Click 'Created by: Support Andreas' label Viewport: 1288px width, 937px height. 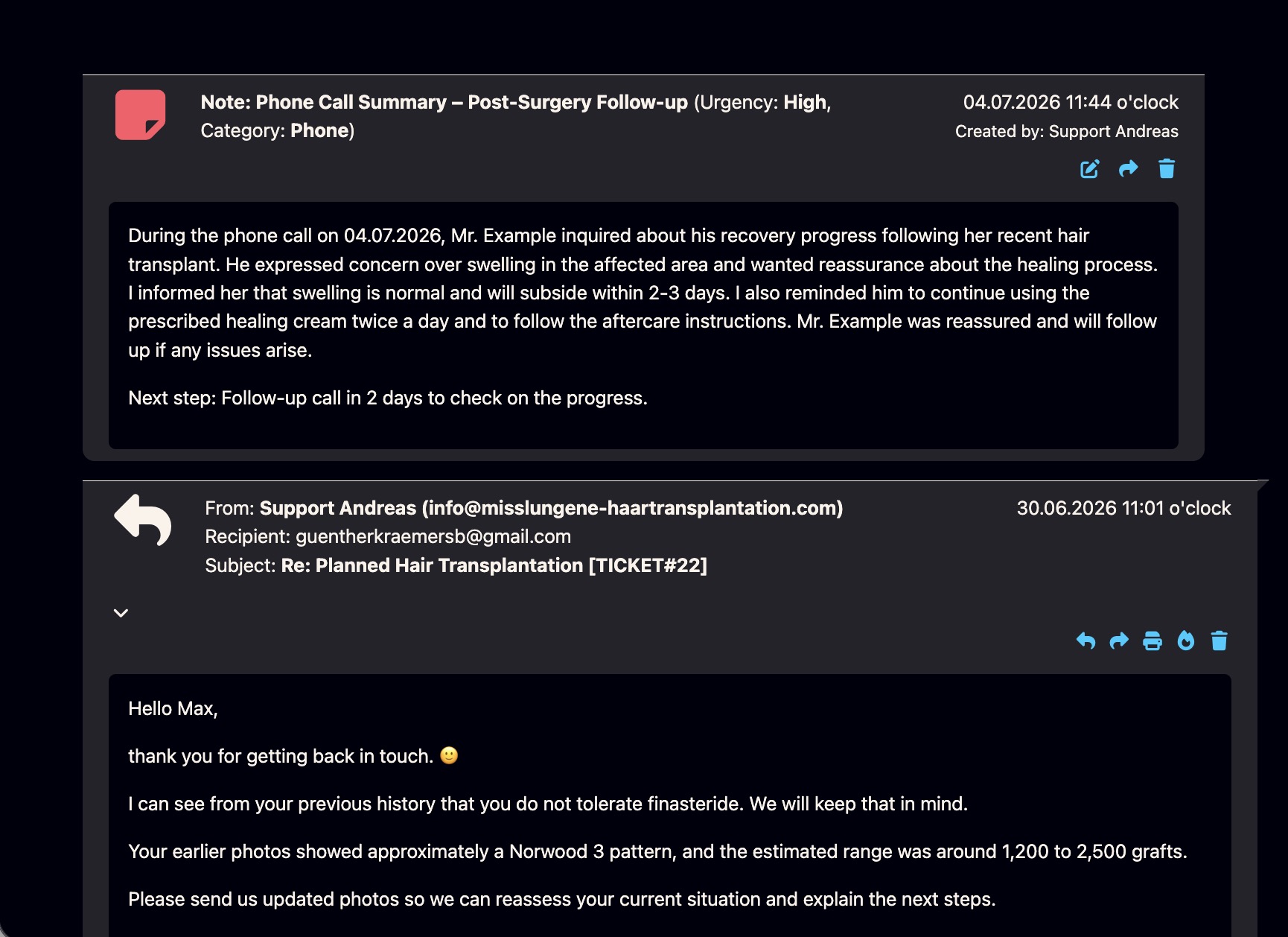[1067, 131]
